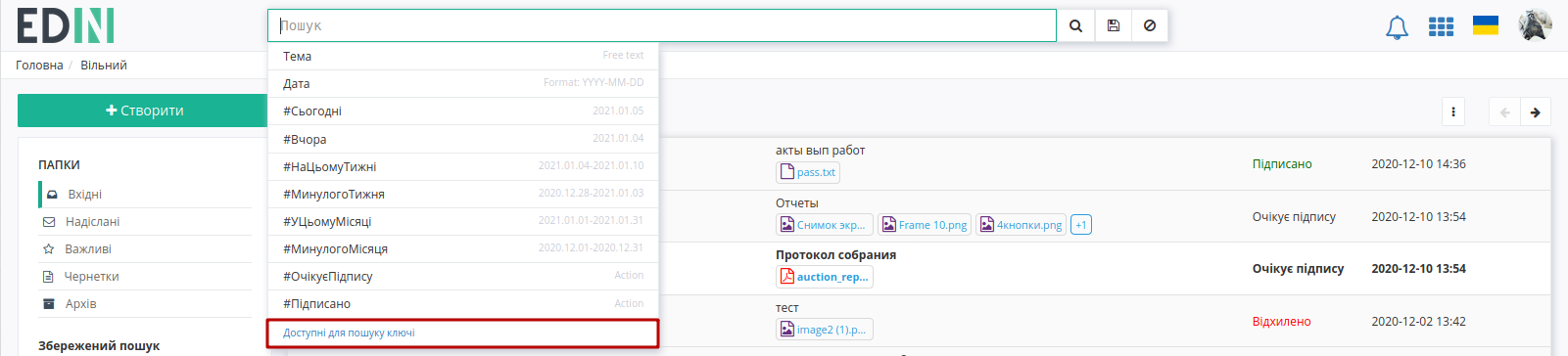Viewport: 1568px width, 356px height.
Task: Click date 2020-12-10 14:36
Action: [x=1418, y=164]
